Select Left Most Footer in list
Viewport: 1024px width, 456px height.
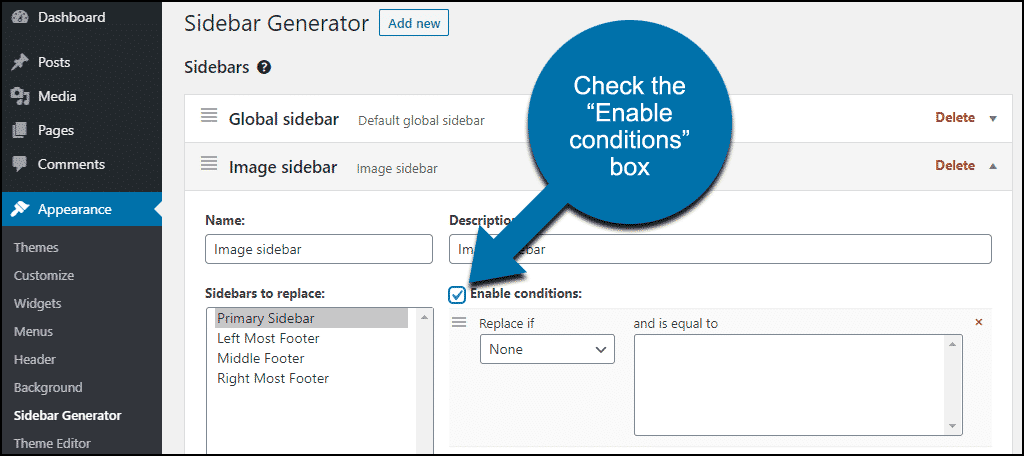pyautogui.click(x=268, y=338)
